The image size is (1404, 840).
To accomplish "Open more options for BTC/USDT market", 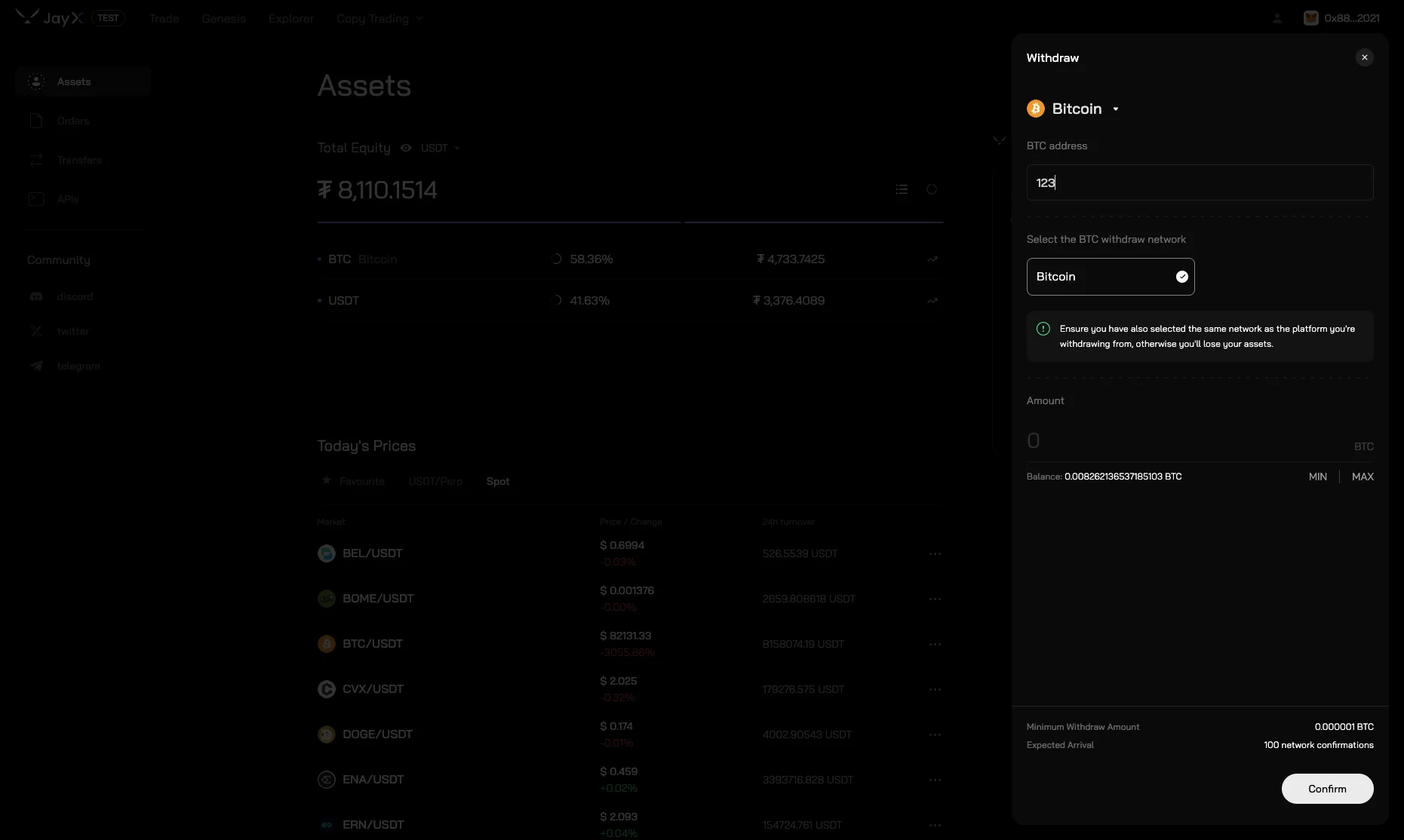I will coord(935,644).
